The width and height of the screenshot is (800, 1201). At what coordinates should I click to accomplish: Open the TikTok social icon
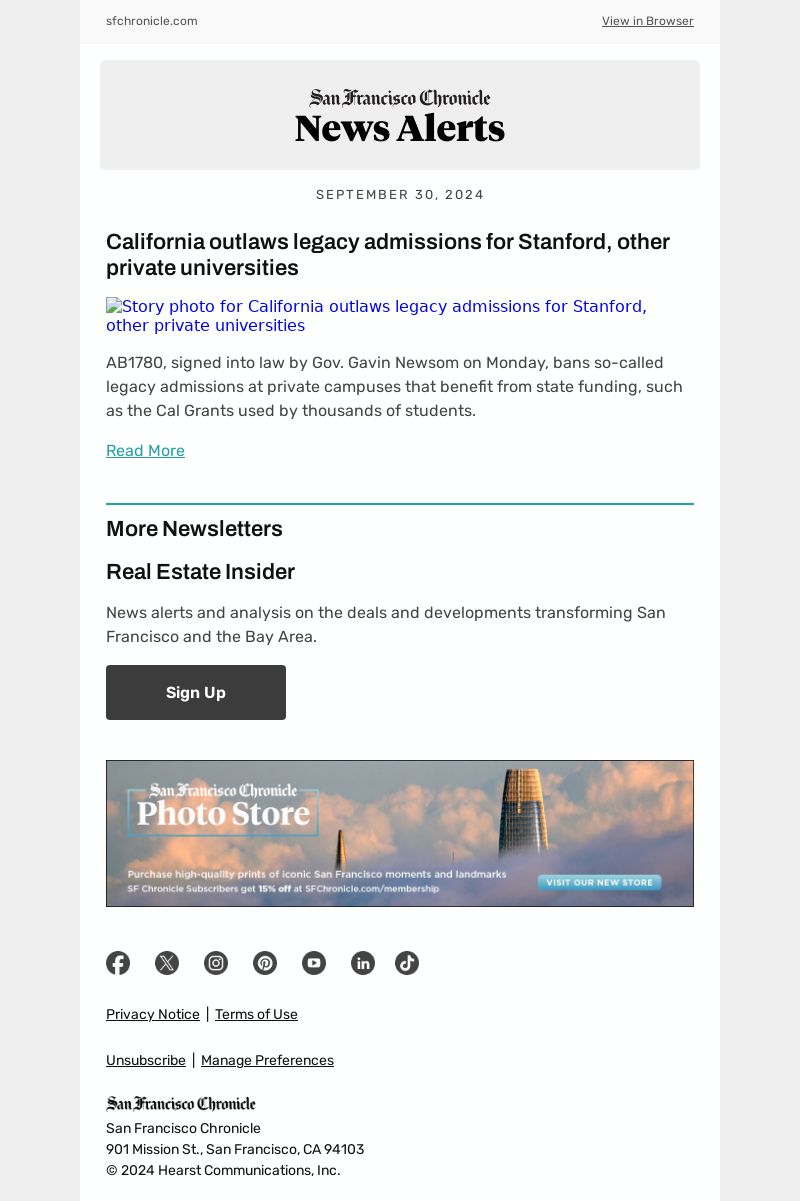click(x=407, y=963)
